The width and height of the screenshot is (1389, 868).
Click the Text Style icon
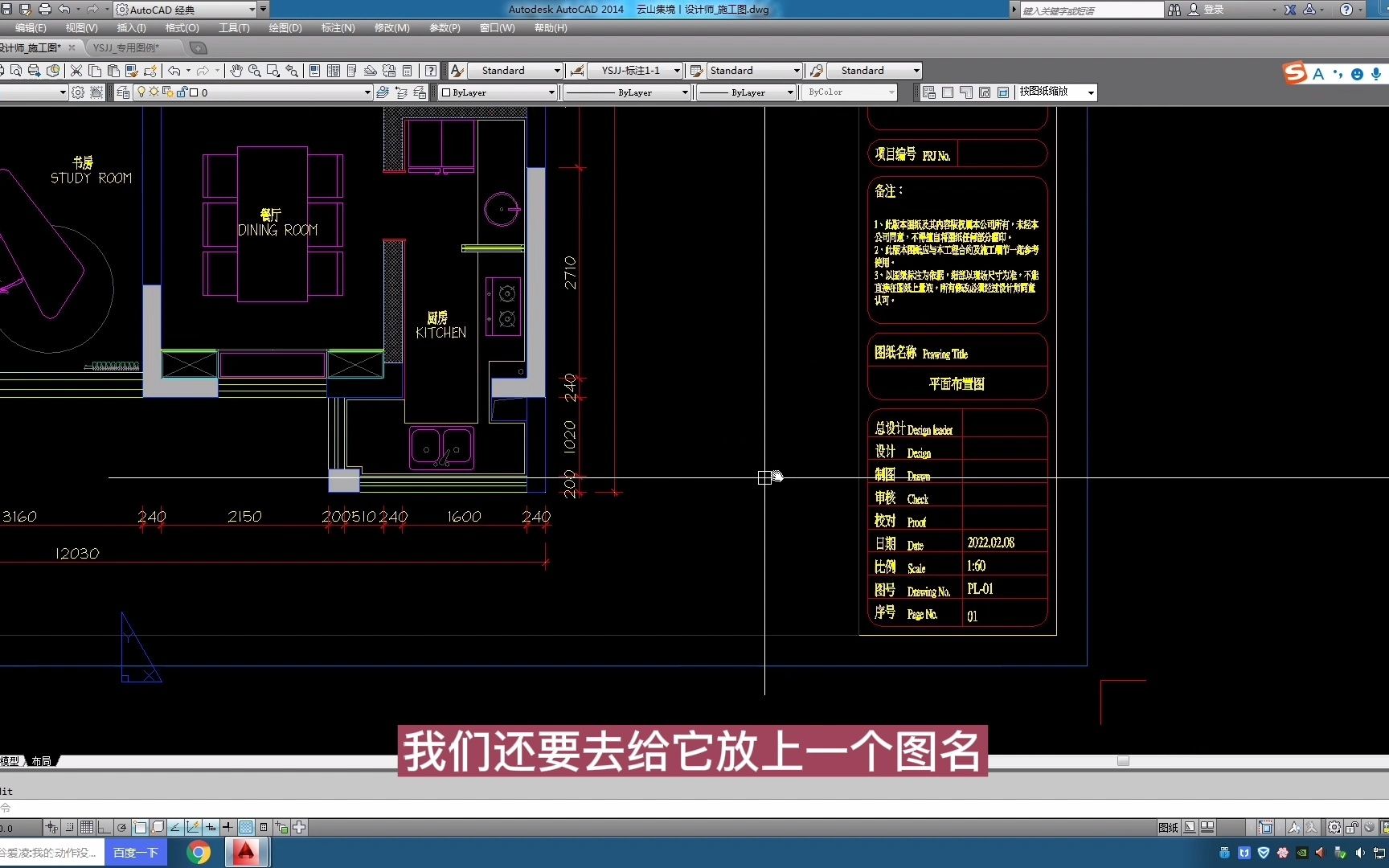(x=457, y=71)
